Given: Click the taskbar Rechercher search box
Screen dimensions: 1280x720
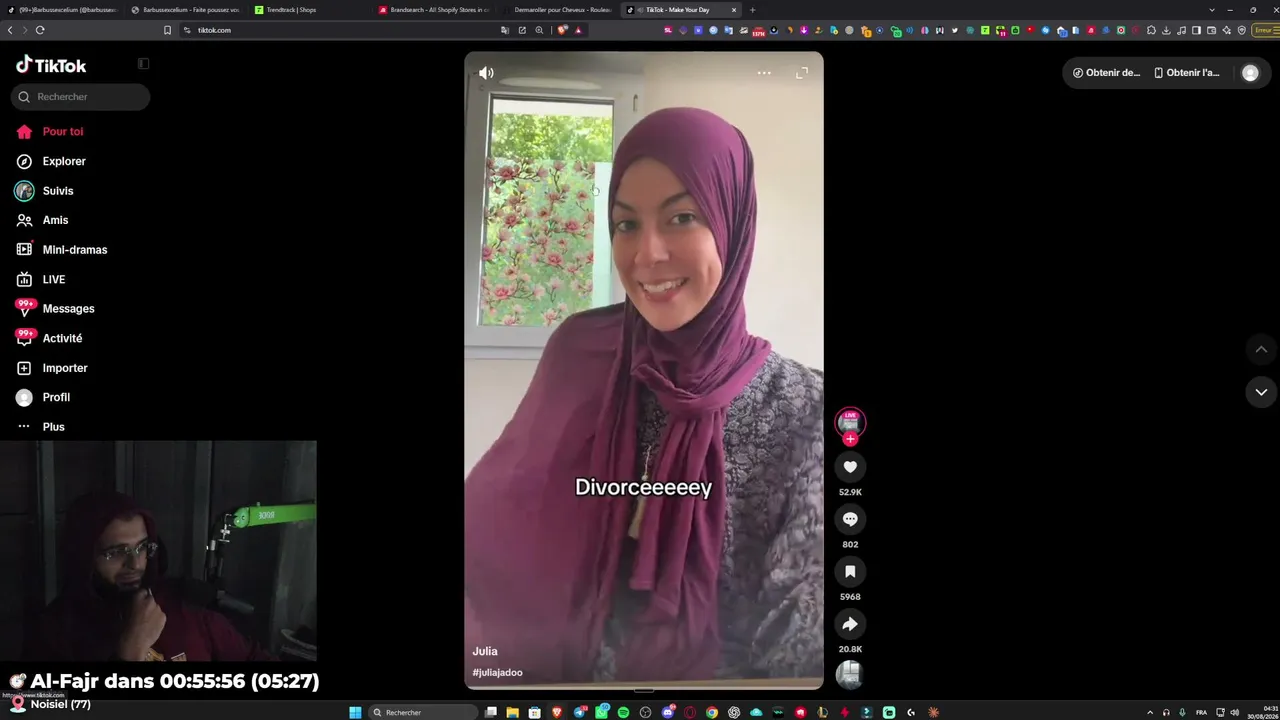Looking at the screenshot, I should coord(423,712).
